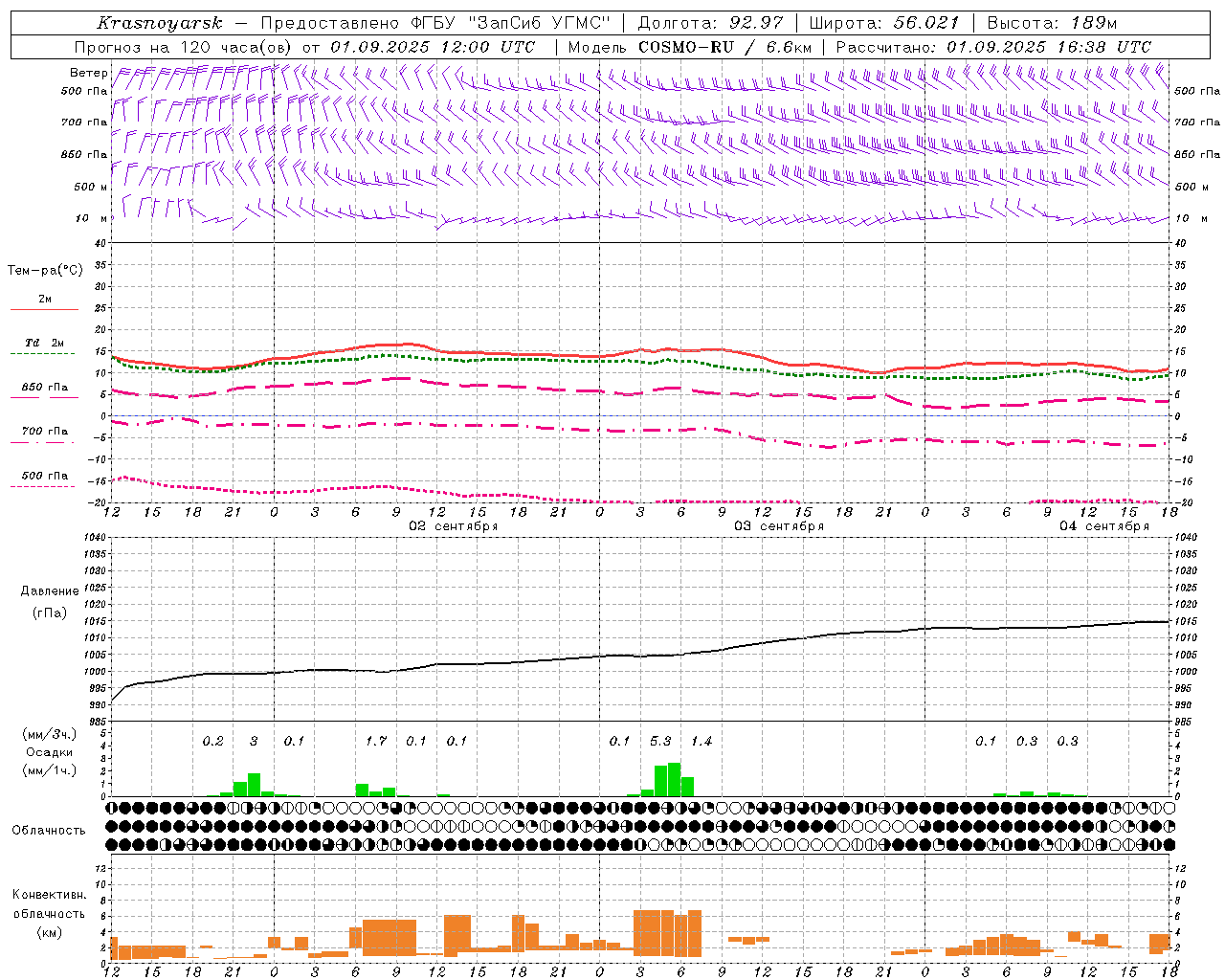Click the '(мм/3ч.)' precipitation unit label
Screen dimensions: 1225x980
click(49, 734)
